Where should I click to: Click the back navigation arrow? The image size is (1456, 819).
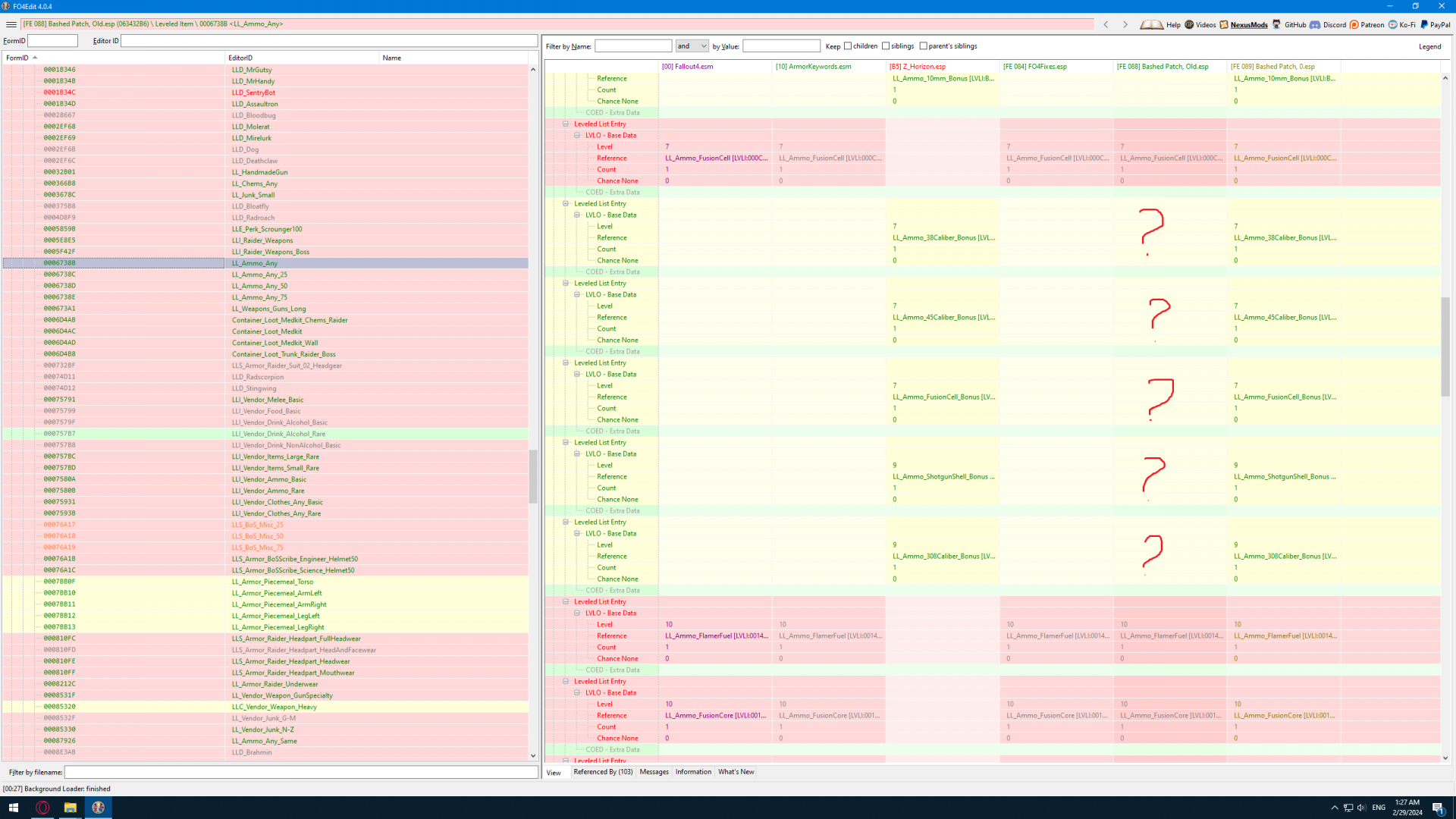coord(1106,24)
